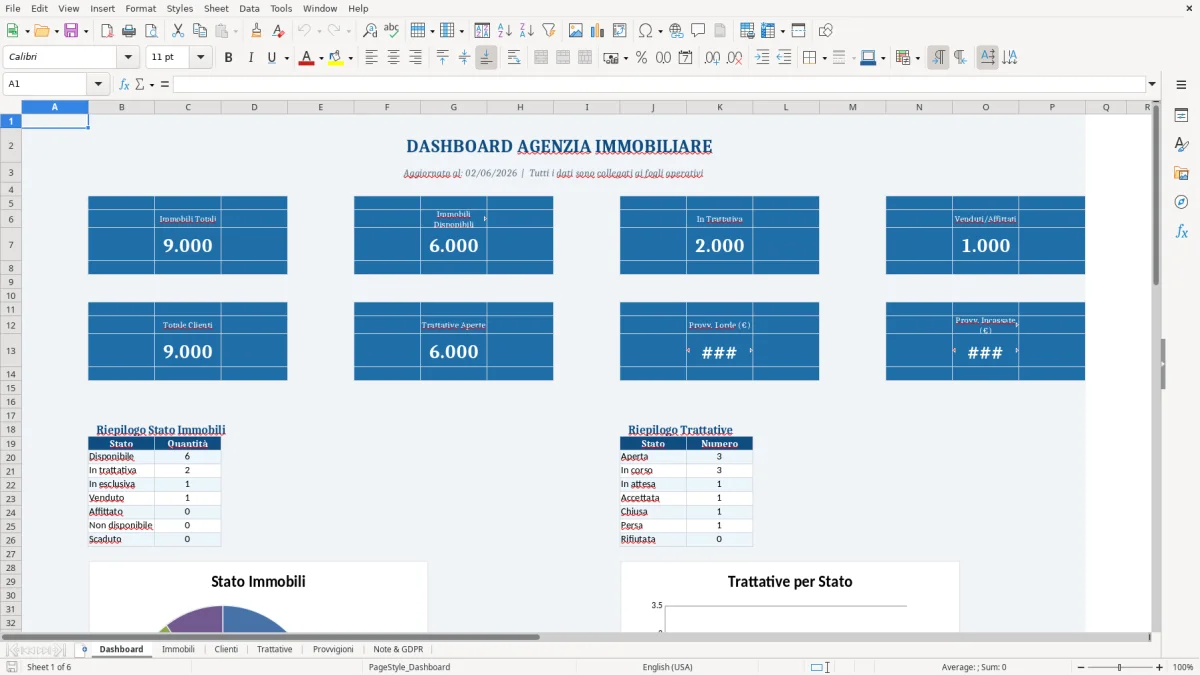Click the Copy icon
This screenshot has width=1200, height=675.
200,31
